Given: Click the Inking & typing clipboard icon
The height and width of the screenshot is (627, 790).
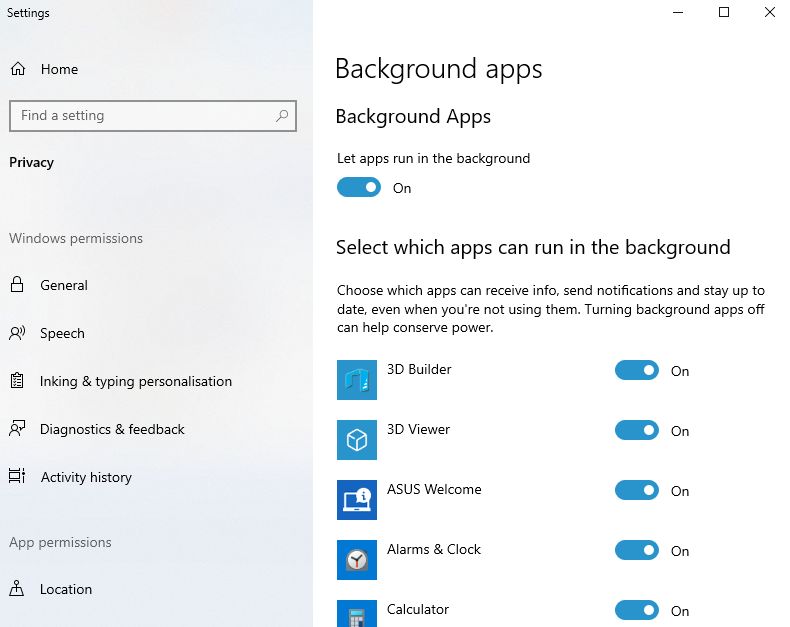Looking at the screenshot, I should (17, 381).
